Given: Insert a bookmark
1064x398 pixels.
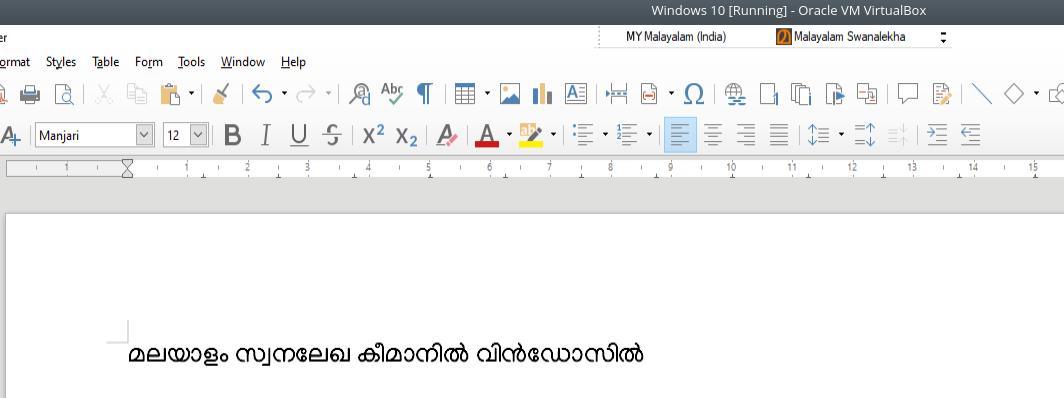Looking at the screenshot, I should [x=835, y=94].
